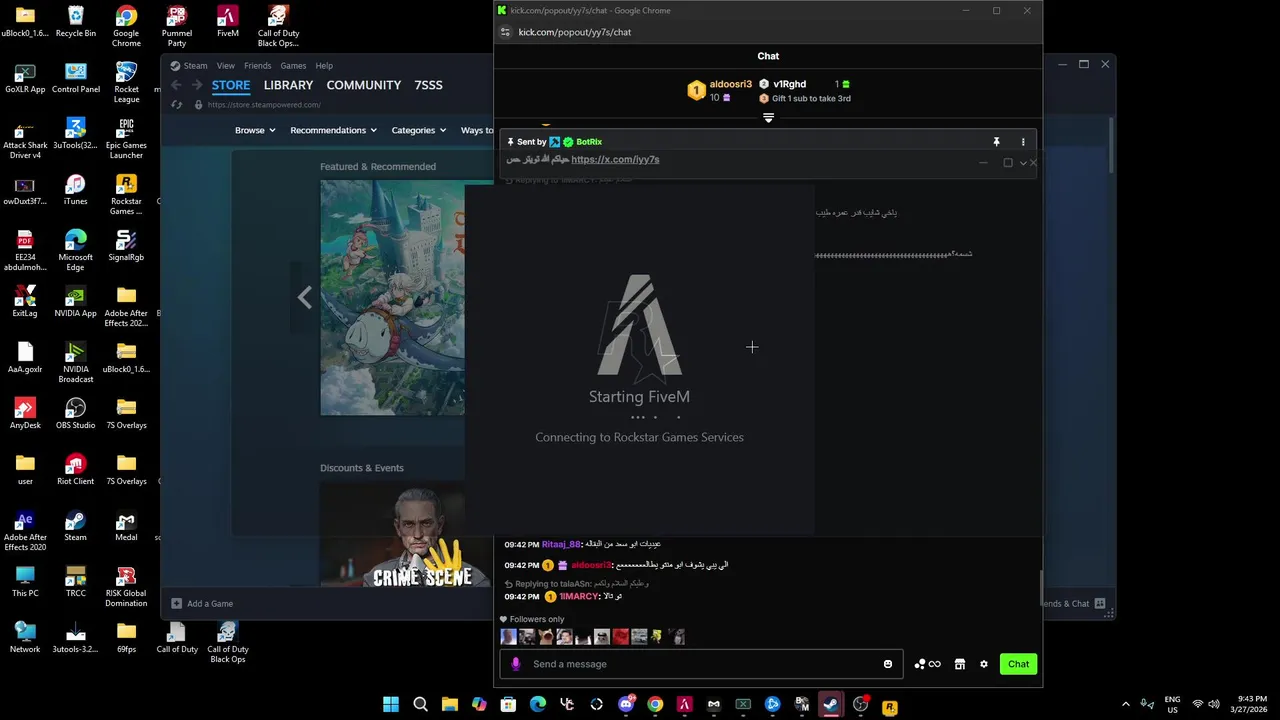The image size is (1280, 720).
Task: Open the 7SSS profile tab in Steam
Action: click(x=428, y=85)
